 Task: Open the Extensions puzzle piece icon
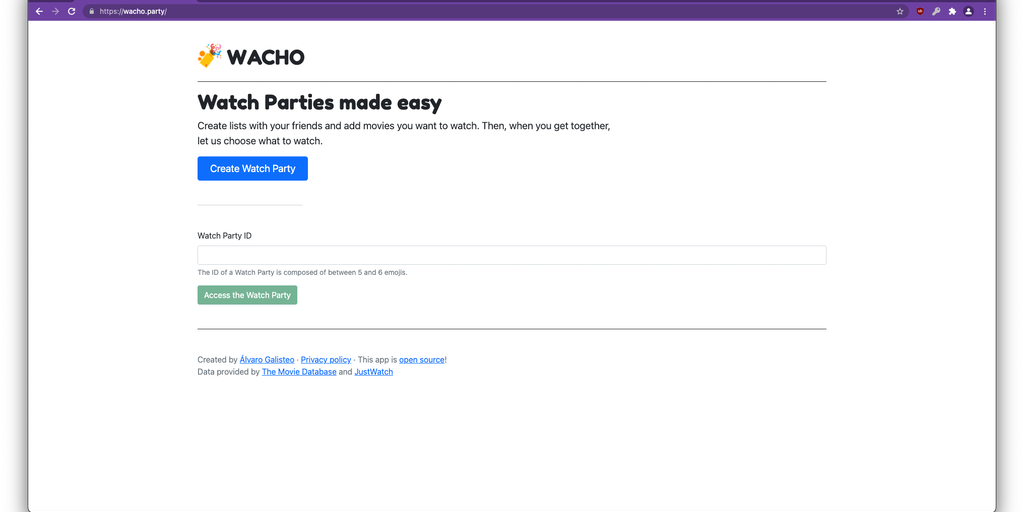point(952,11)
